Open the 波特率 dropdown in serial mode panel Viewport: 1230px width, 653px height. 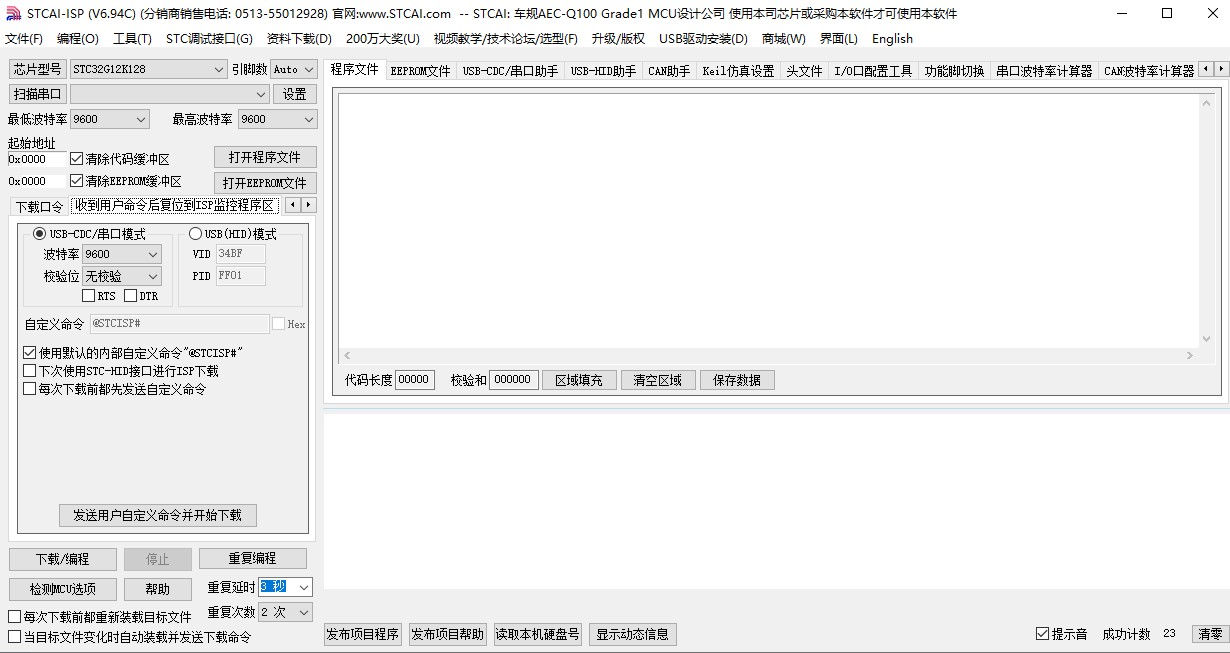[x=122, y=254]
